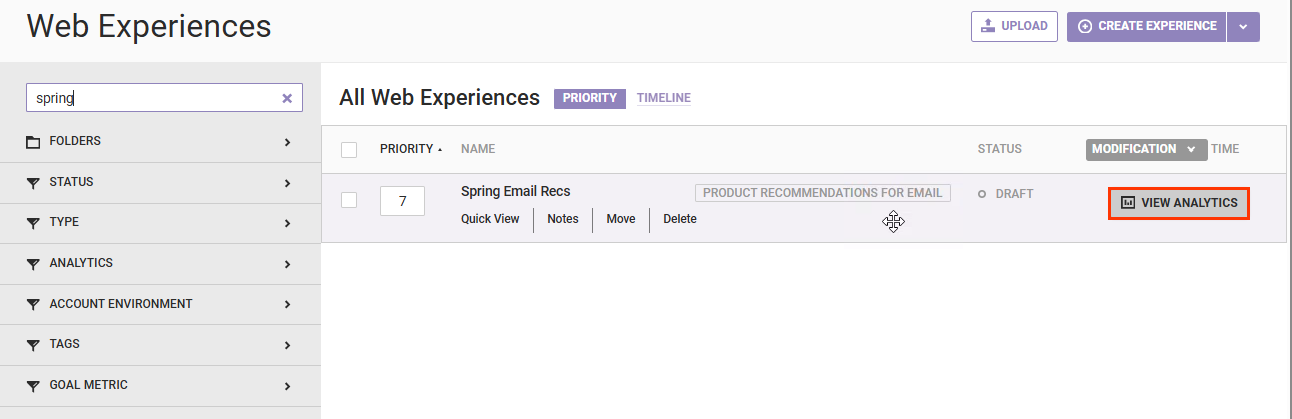
Task: Open the Modification time dropdown
Action: coord(1146,149)
